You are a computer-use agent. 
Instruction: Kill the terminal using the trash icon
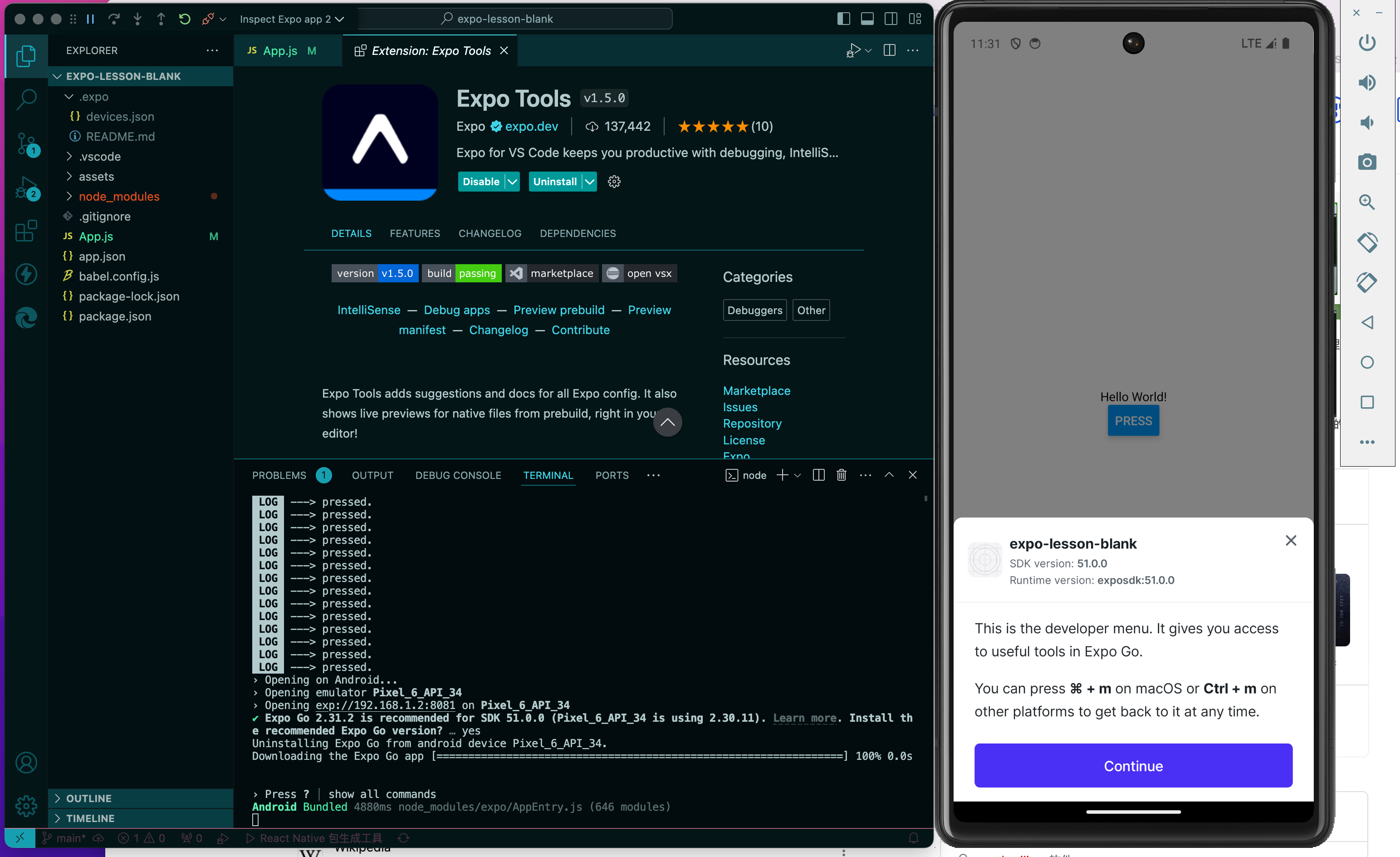[x=842, y=475]
